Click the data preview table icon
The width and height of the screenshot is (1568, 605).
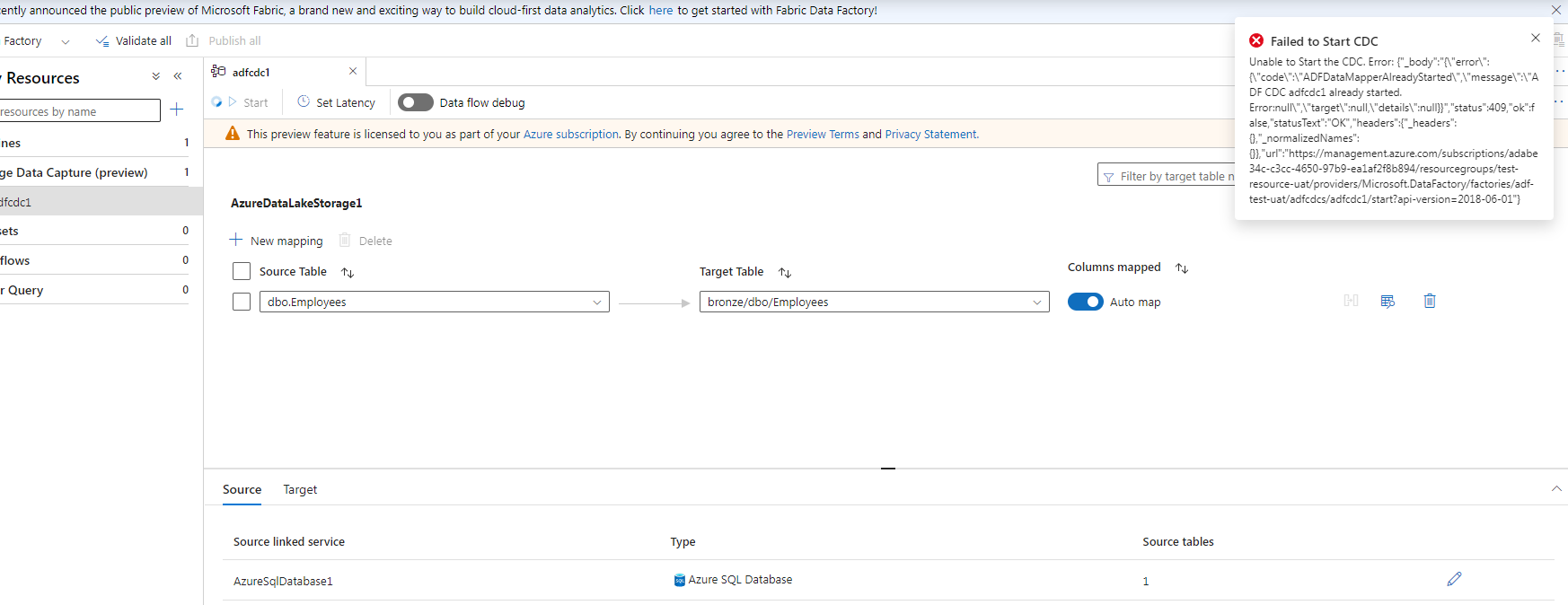point(1387,301)
